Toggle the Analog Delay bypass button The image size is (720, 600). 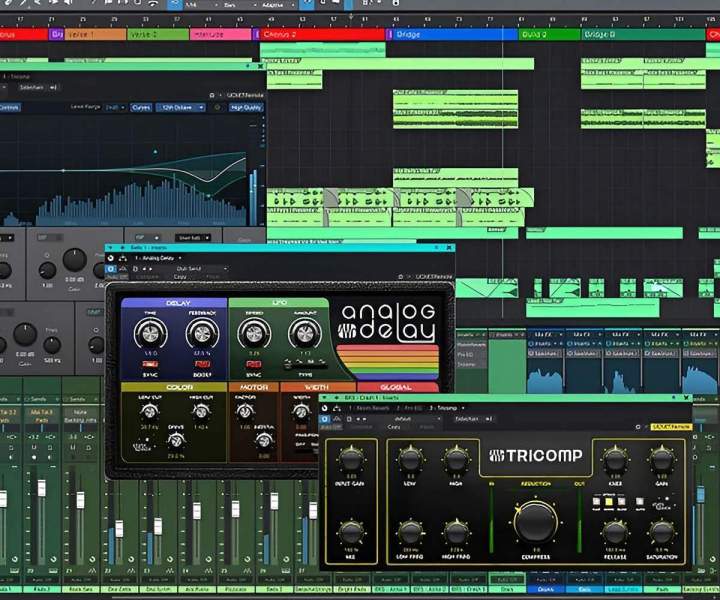[x=111, y=269]
